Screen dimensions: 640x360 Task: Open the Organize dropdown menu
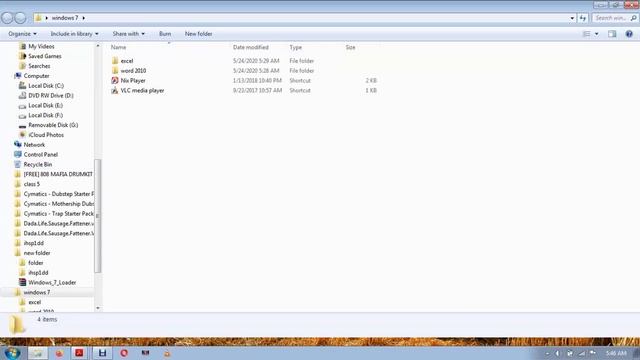click(22, 34)
